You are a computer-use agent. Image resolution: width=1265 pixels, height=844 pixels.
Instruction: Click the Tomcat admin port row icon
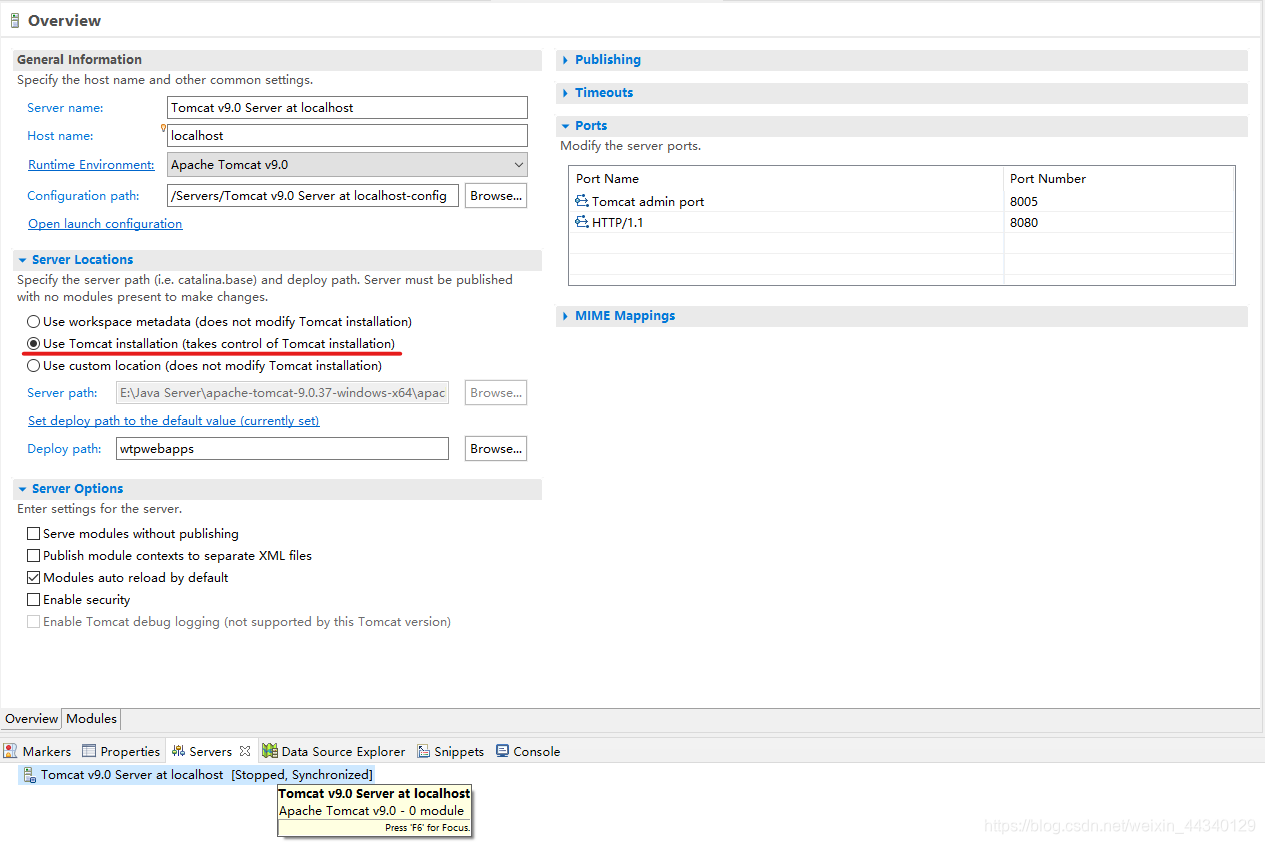tap(582, 201)
